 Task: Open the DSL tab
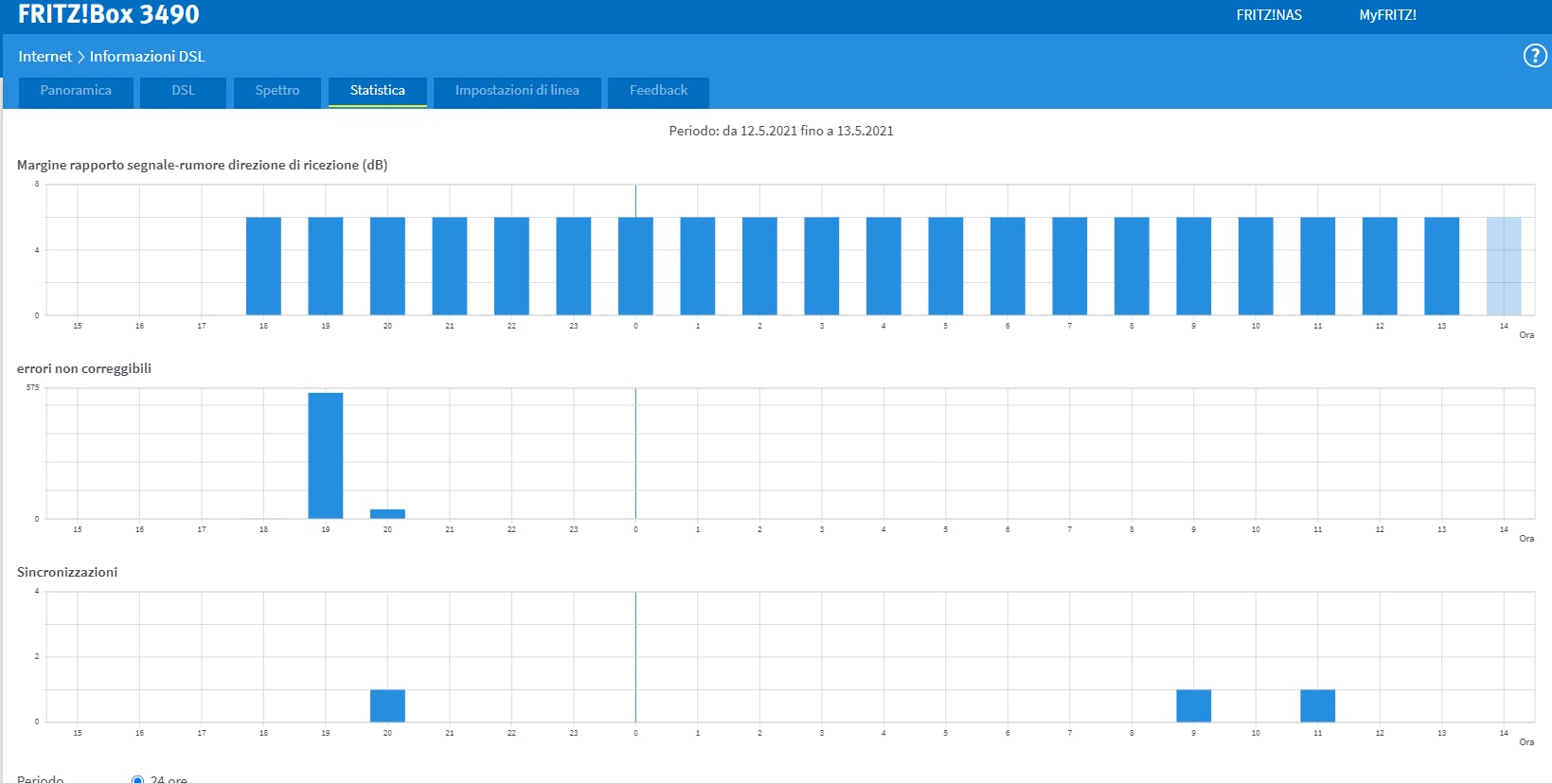point(183,91)
